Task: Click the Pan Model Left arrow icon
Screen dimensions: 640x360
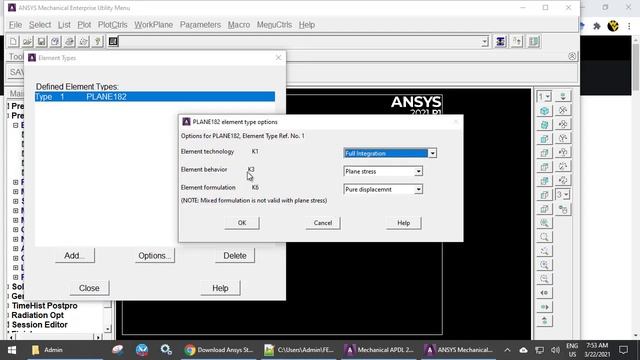Action: (544, 293)
